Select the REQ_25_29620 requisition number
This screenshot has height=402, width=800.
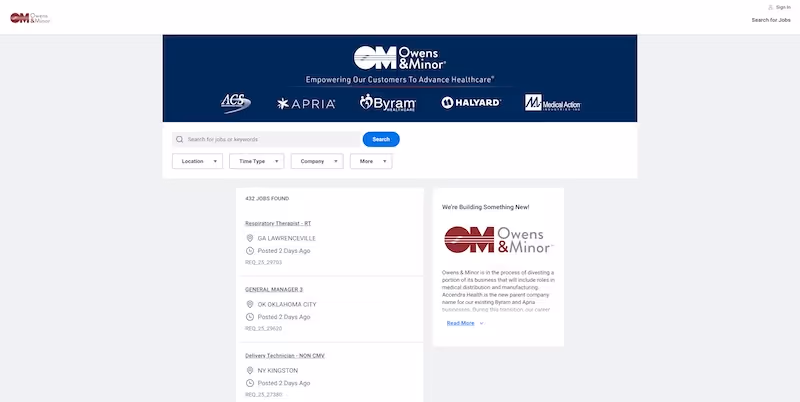(263, 329)
